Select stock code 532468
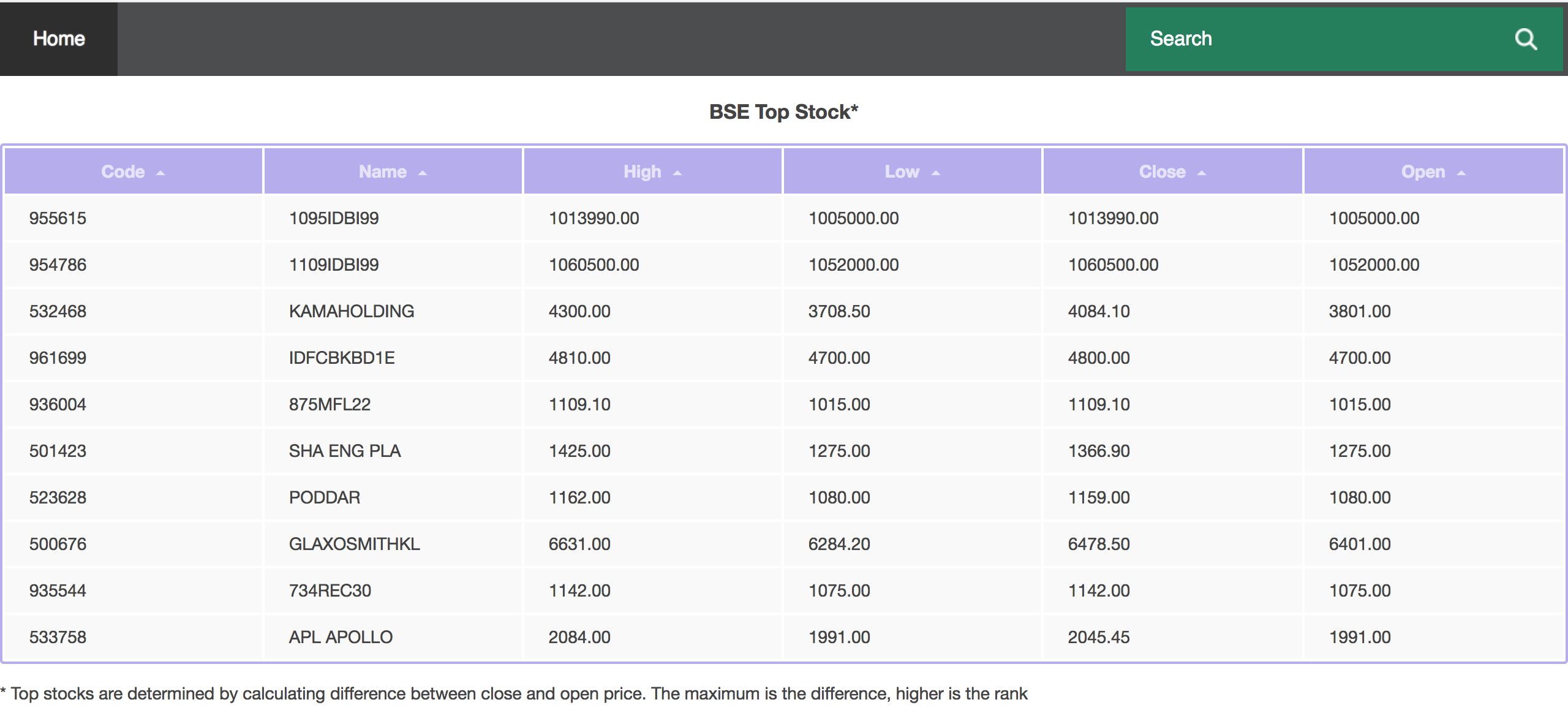Viewport: 1568px width, 724px height. tap(58, 311)
